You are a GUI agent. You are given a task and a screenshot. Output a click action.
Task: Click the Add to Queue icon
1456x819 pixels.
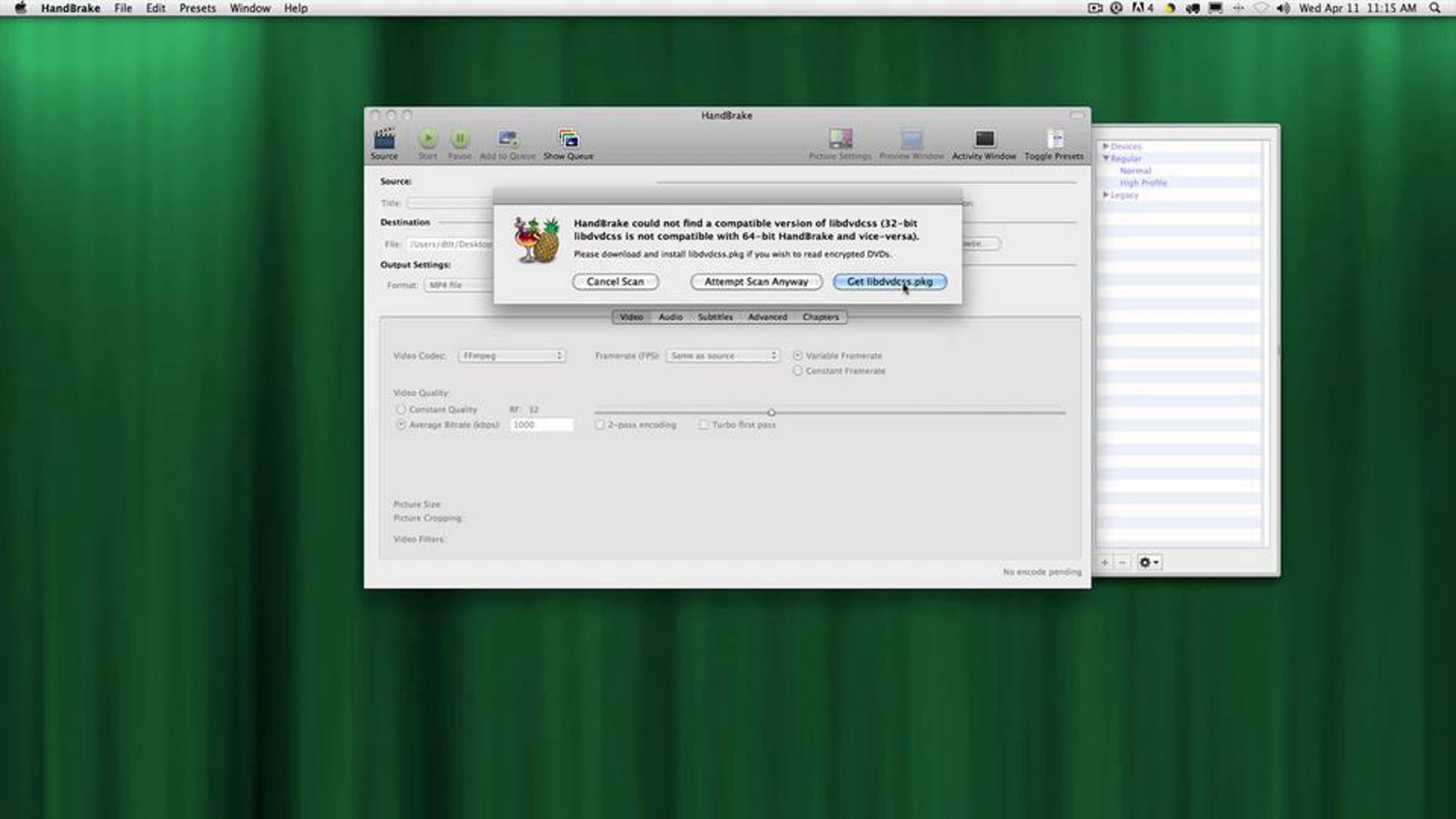click(x=507, y=140)
